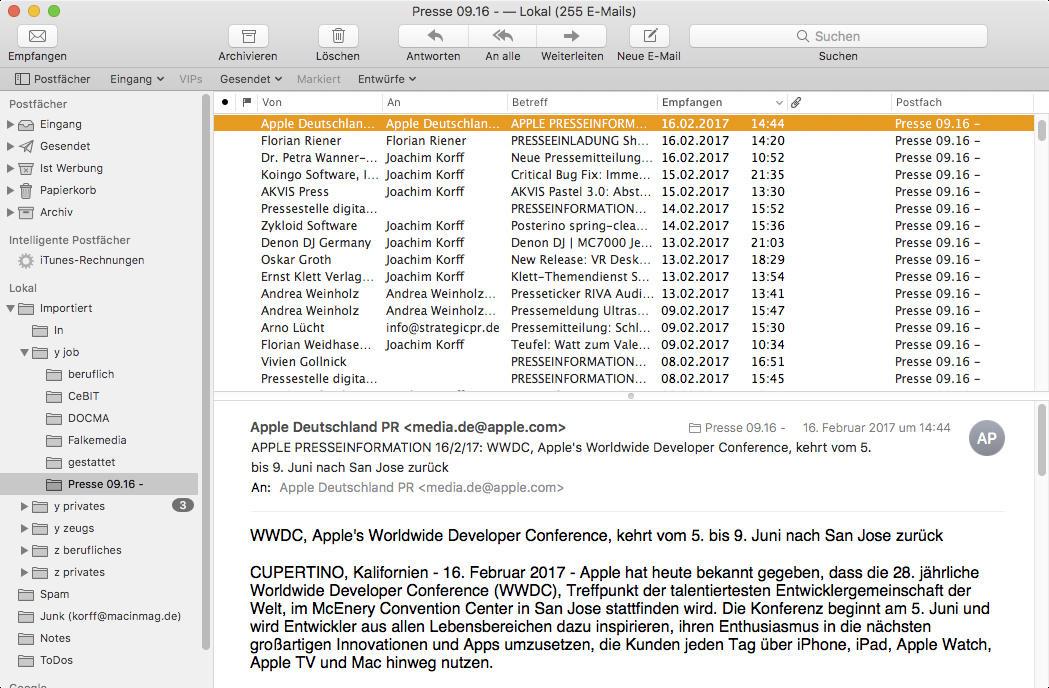
Task: Expand the Gesendet mailbox triangle
Action: pos(10,147)
